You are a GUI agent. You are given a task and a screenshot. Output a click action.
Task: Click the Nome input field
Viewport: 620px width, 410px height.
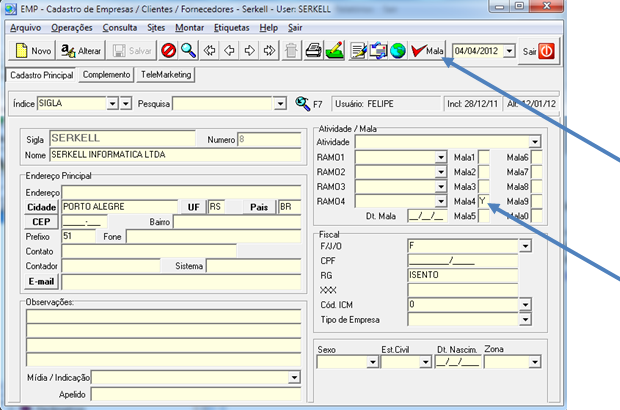click(x=175, y=155)
